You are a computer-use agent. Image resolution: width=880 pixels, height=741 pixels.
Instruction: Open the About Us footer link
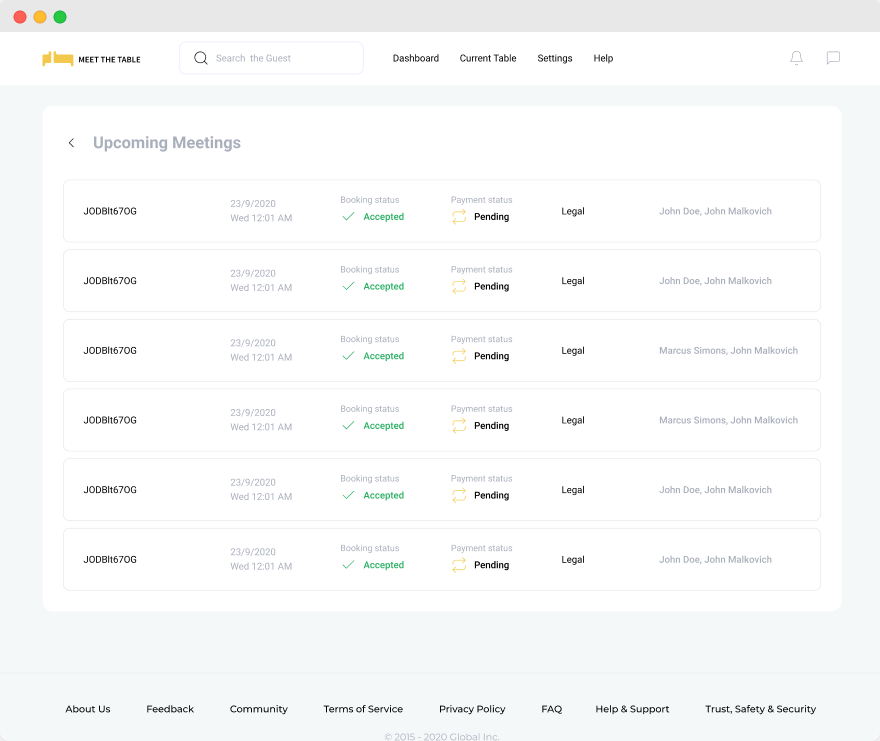tap(88, 709)
